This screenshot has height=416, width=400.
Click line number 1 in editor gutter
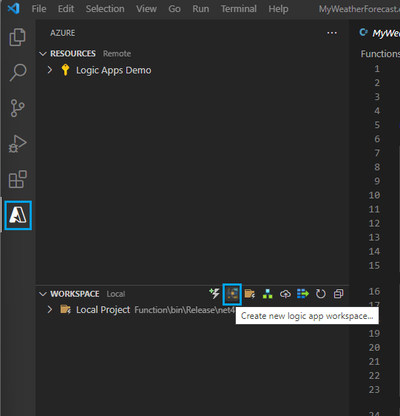pyautogui.click(x=377, y=69)
